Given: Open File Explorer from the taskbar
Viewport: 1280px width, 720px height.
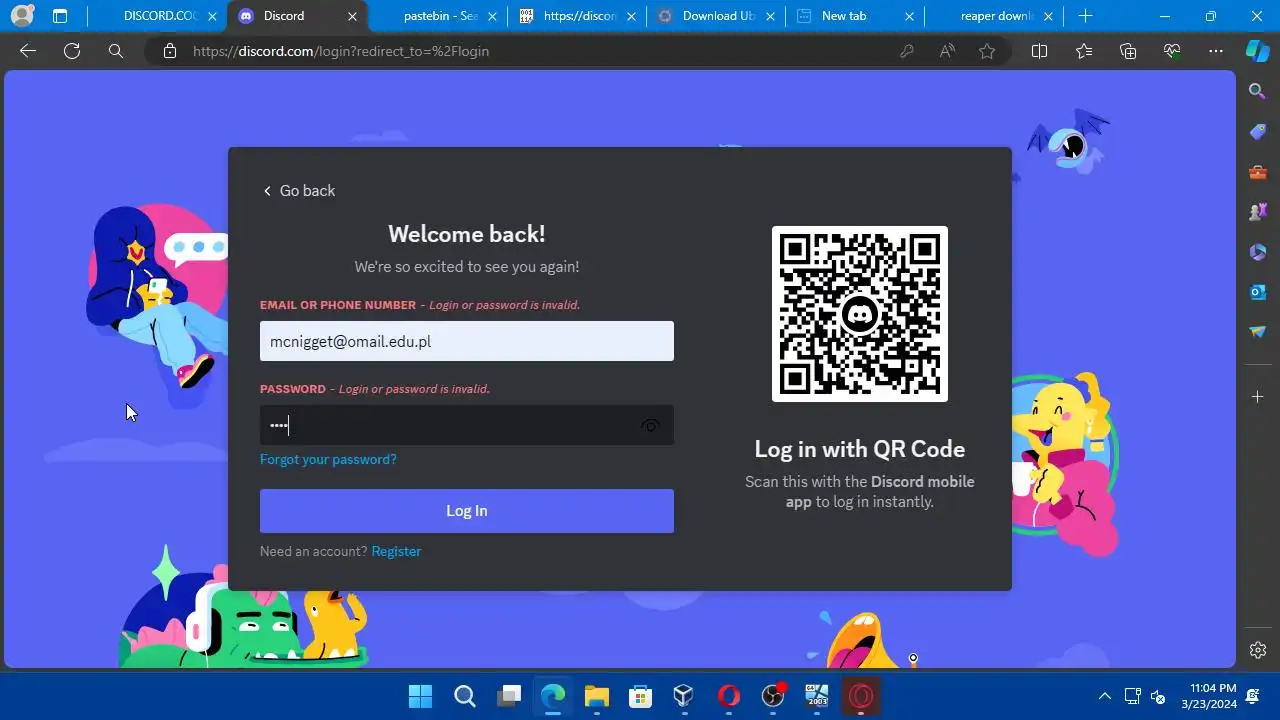Looking at the screenshot, I should [597, 696].
